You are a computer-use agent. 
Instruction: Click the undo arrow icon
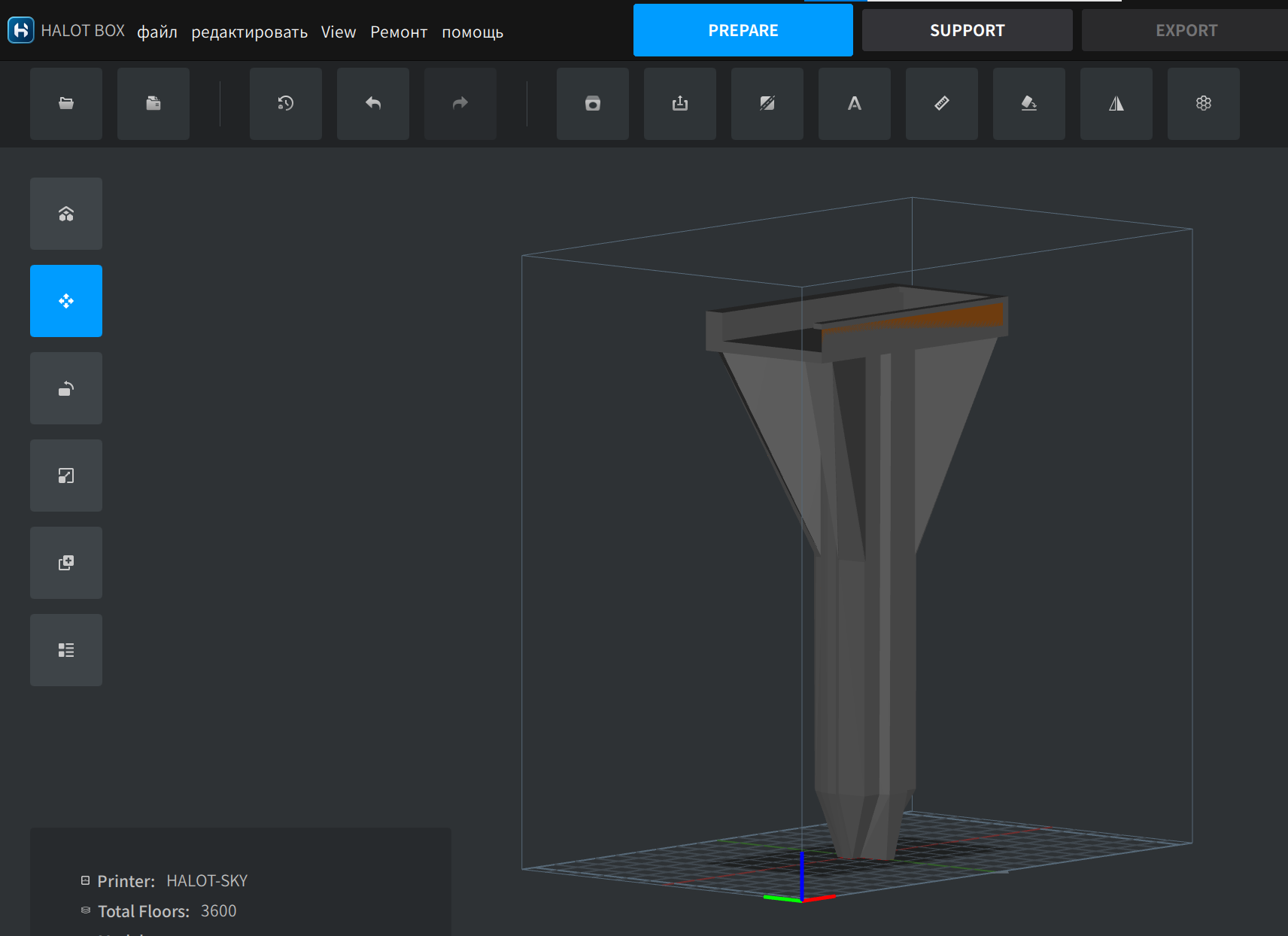pos(373,104)
